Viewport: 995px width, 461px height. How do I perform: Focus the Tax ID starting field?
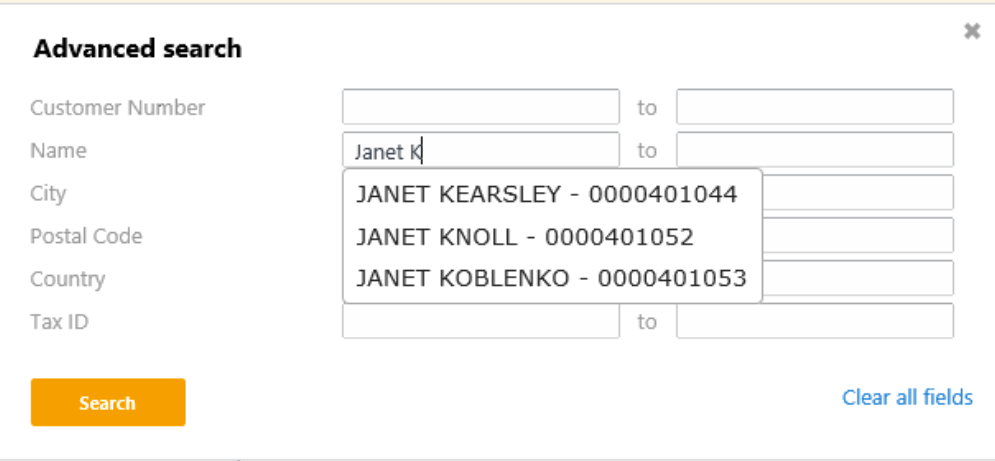pyautogui.click(x=480, y=321)
